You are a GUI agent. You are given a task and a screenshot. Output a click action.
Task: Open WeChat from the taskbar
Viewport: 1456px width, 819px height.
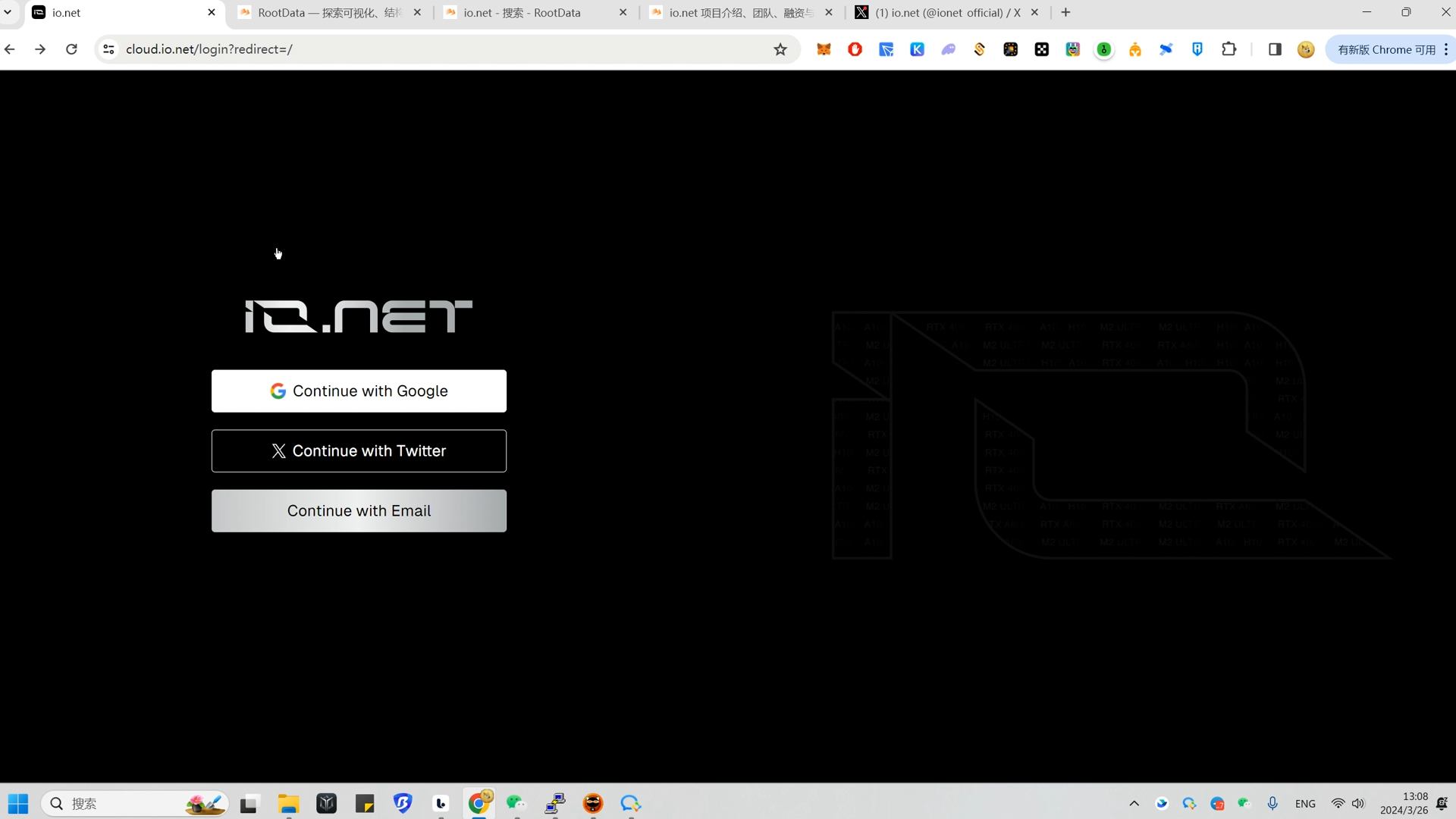(516, 804)
